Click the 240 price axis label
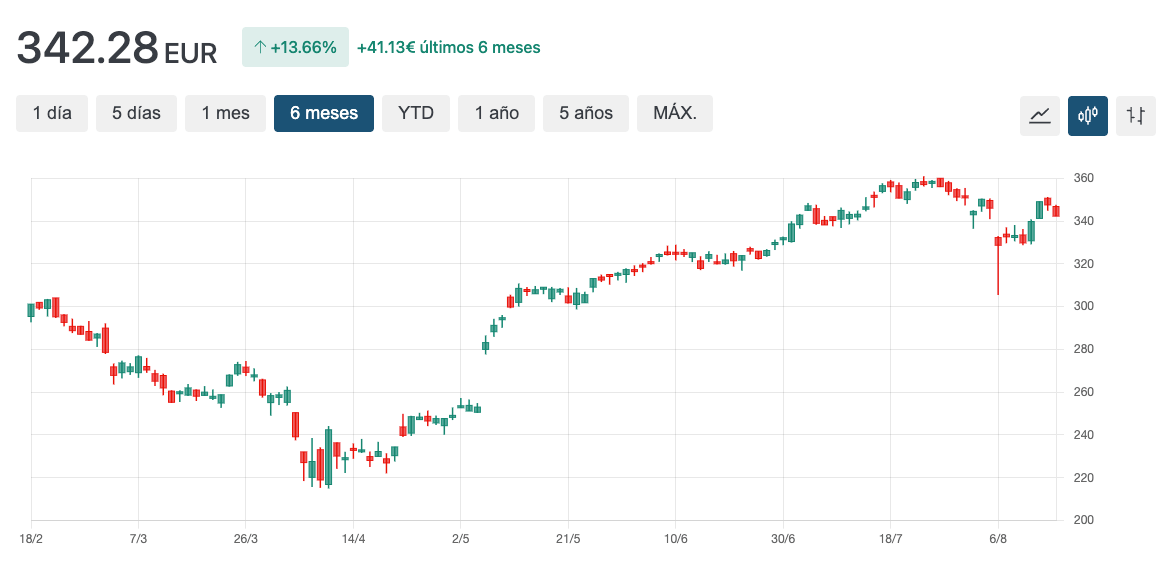The width and height of the screenshot is (1165, 567). point(1083,435)
